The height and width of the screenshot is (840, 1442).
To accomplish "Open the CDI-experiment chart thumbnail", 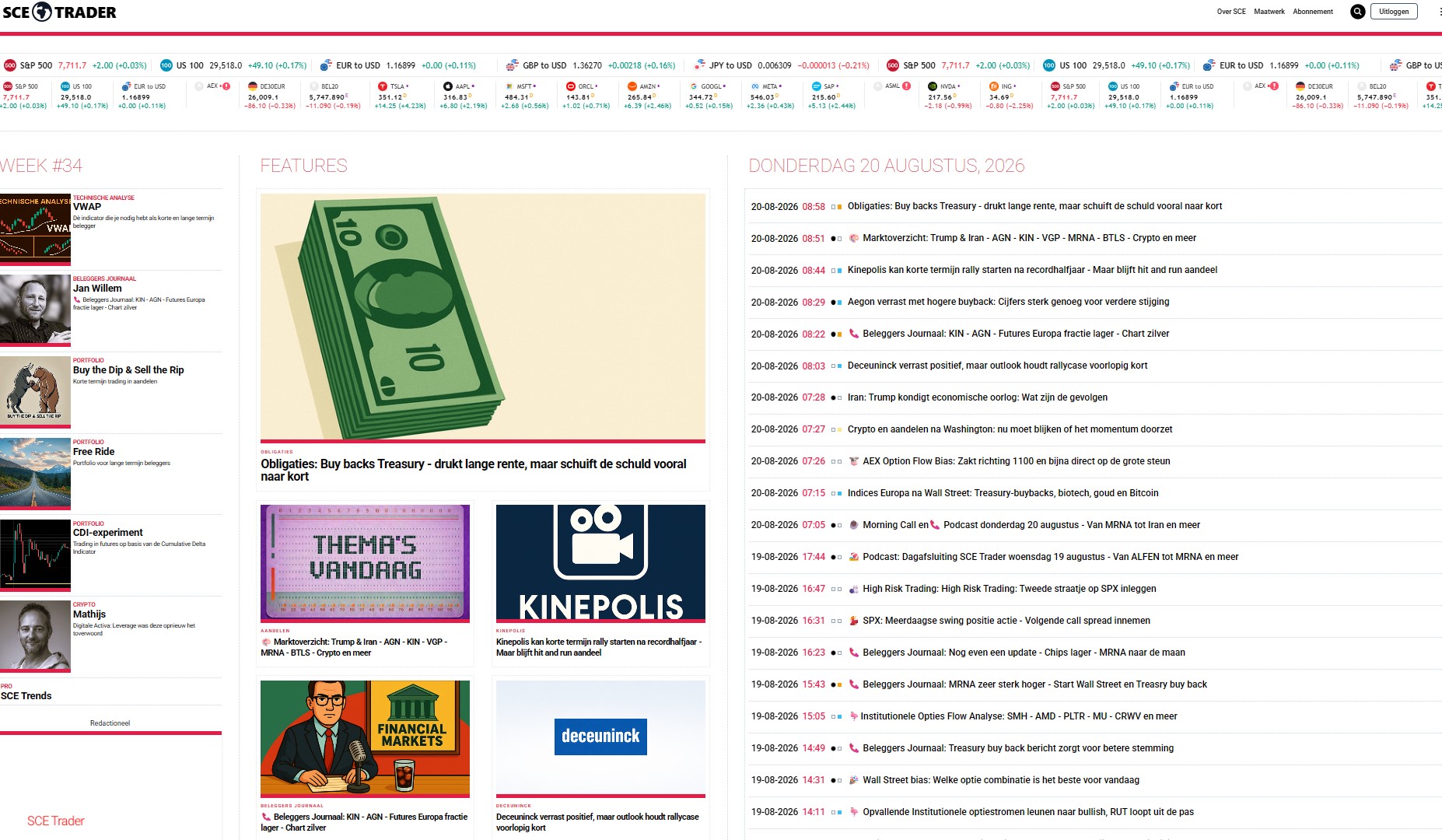I will point(35,555).
